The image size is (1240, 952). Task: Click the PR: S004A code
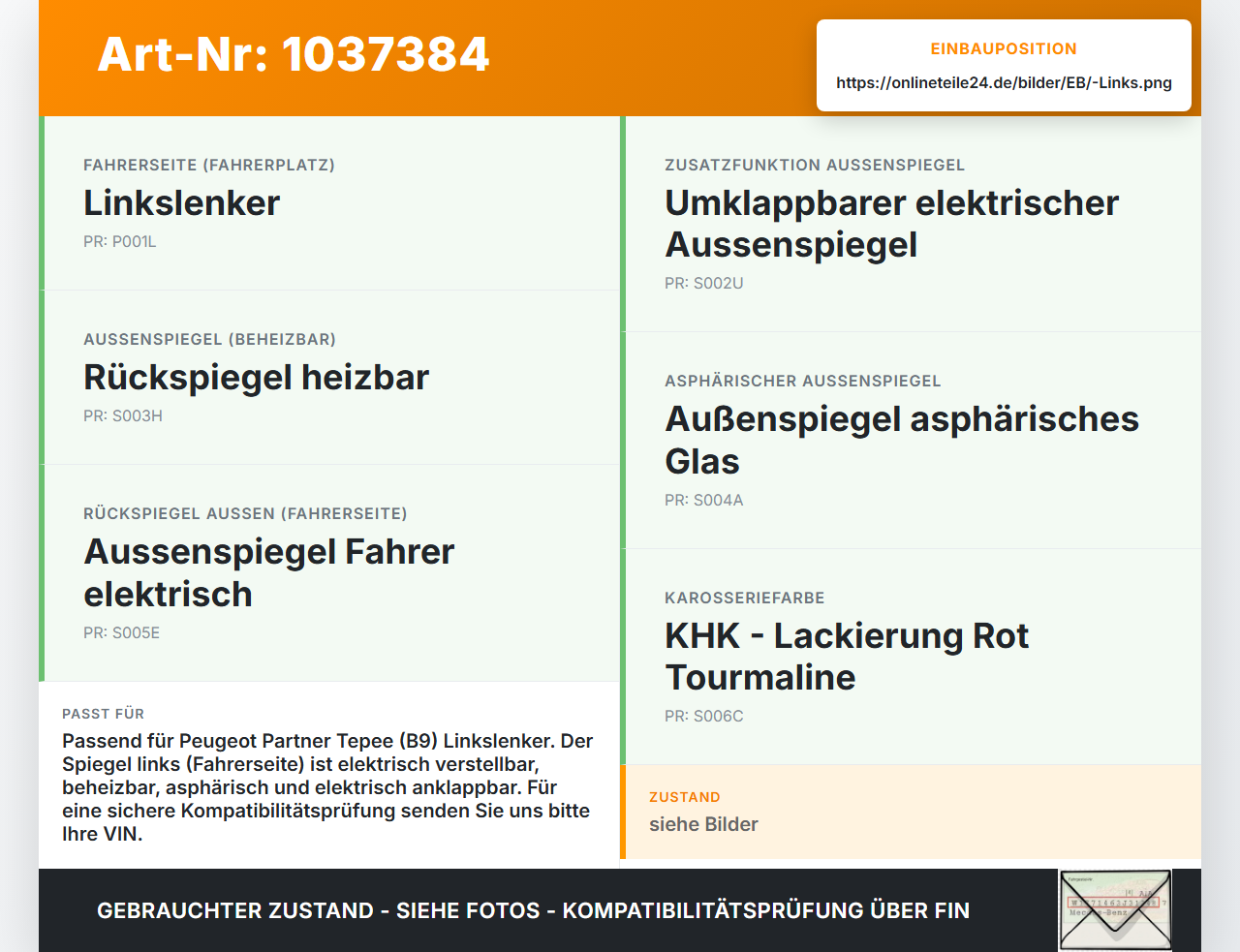704,501
